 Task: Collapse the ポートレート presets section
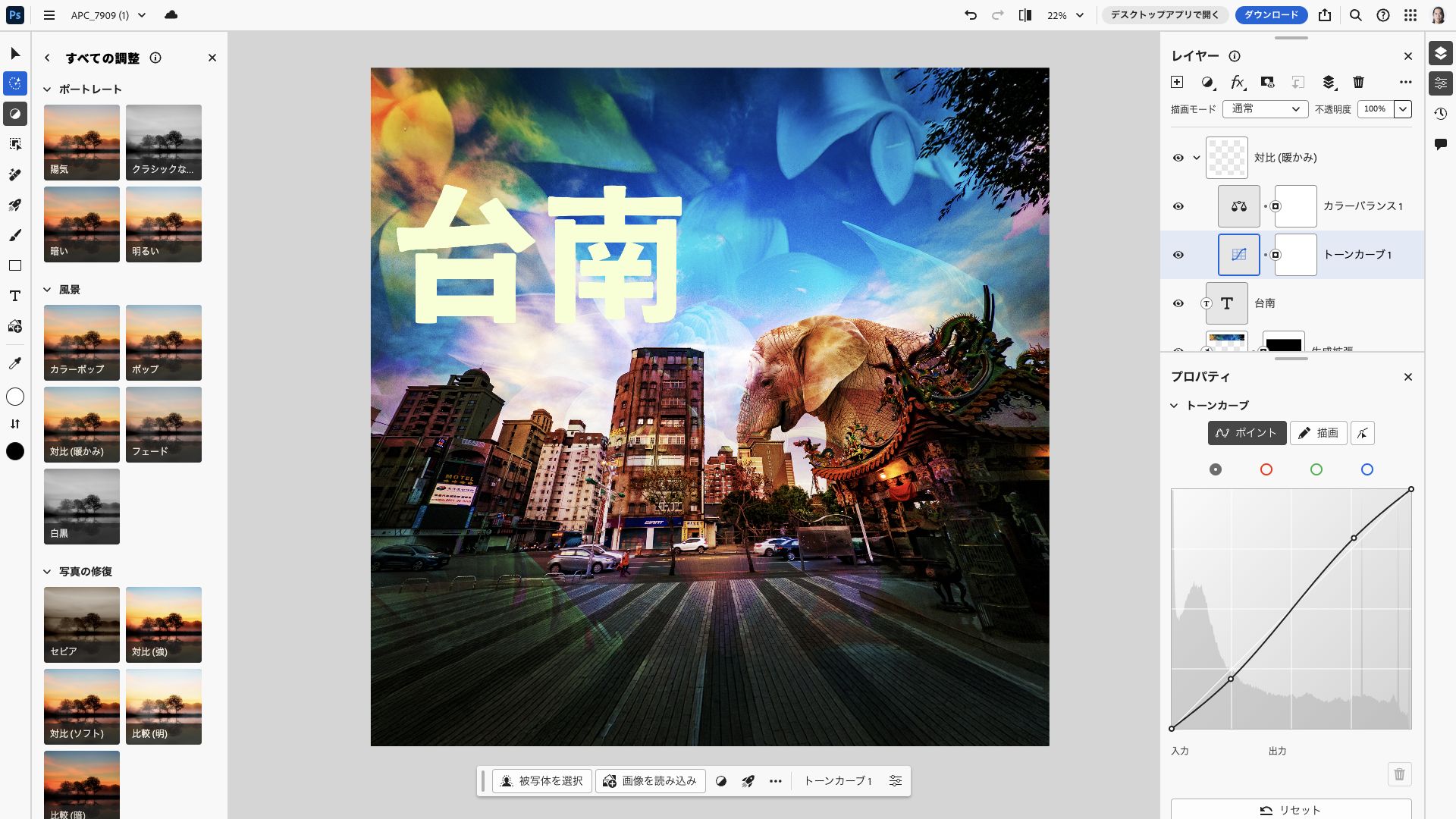(47, 89)
